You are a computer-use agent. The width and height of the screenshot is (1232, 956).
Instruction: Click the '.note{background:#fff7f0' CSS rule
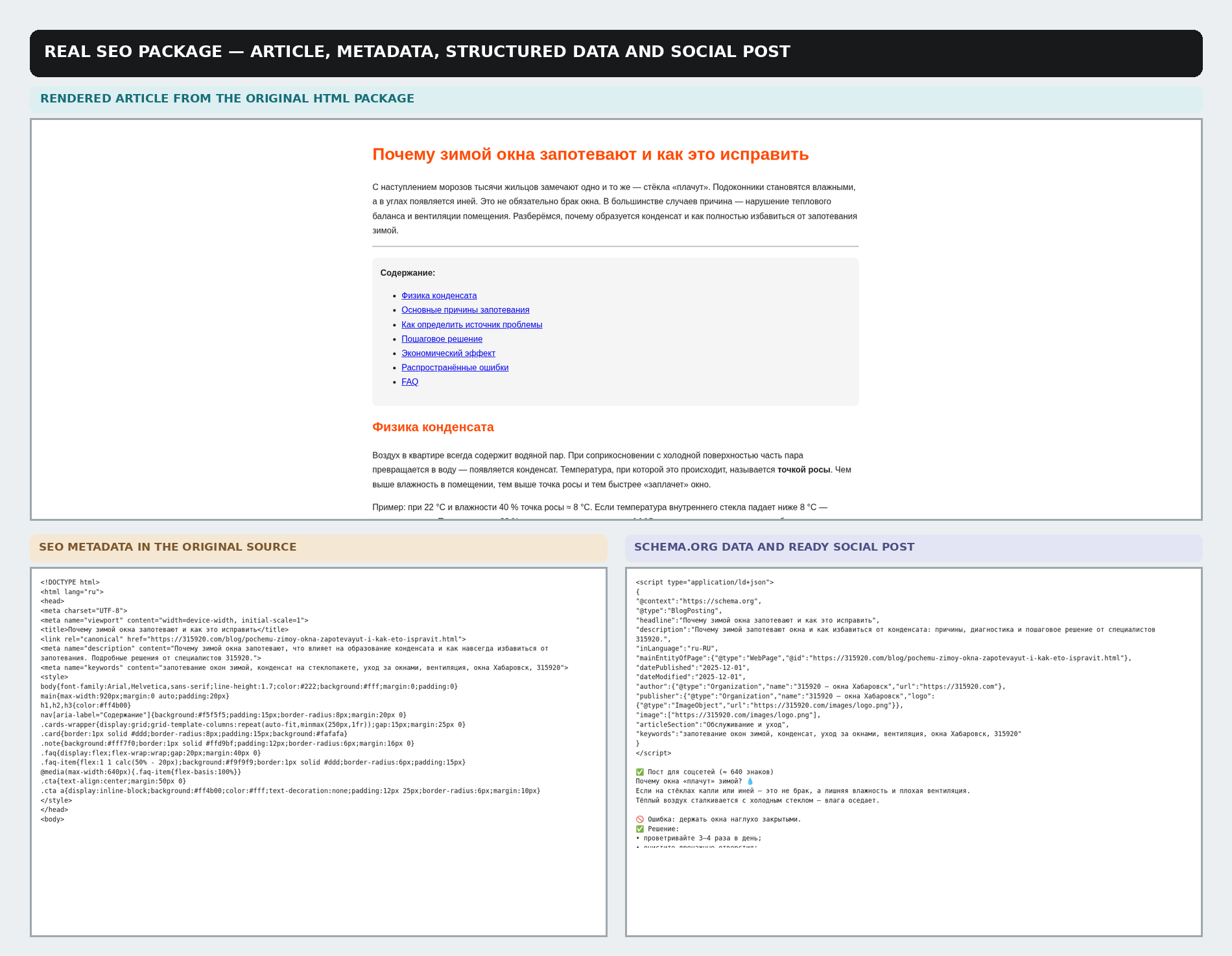pos(228,744)
